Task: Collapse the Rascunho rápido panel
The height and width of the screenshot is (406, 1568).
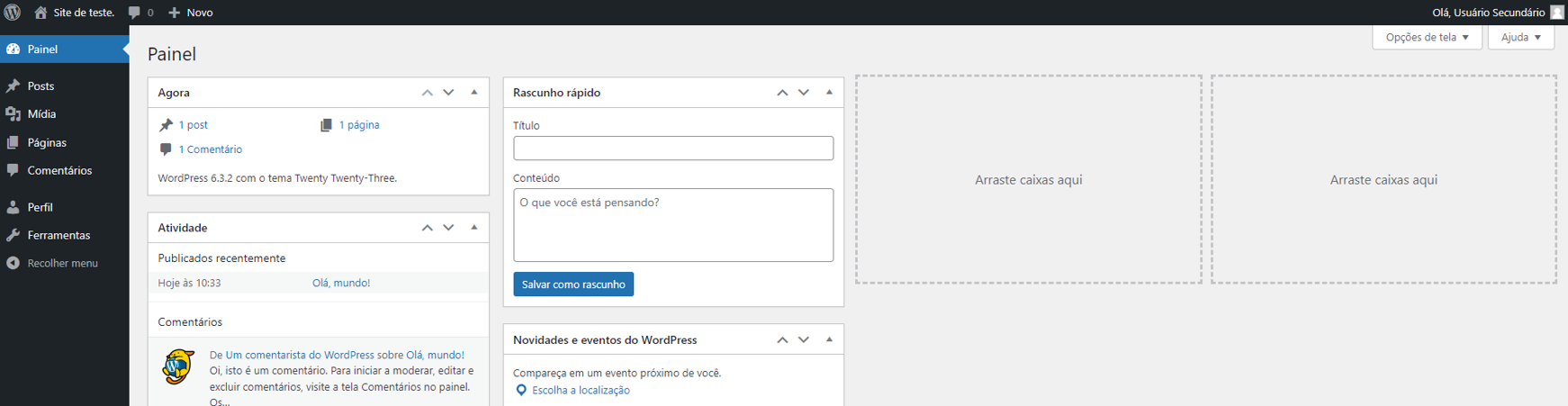Action: pos(829,93)
